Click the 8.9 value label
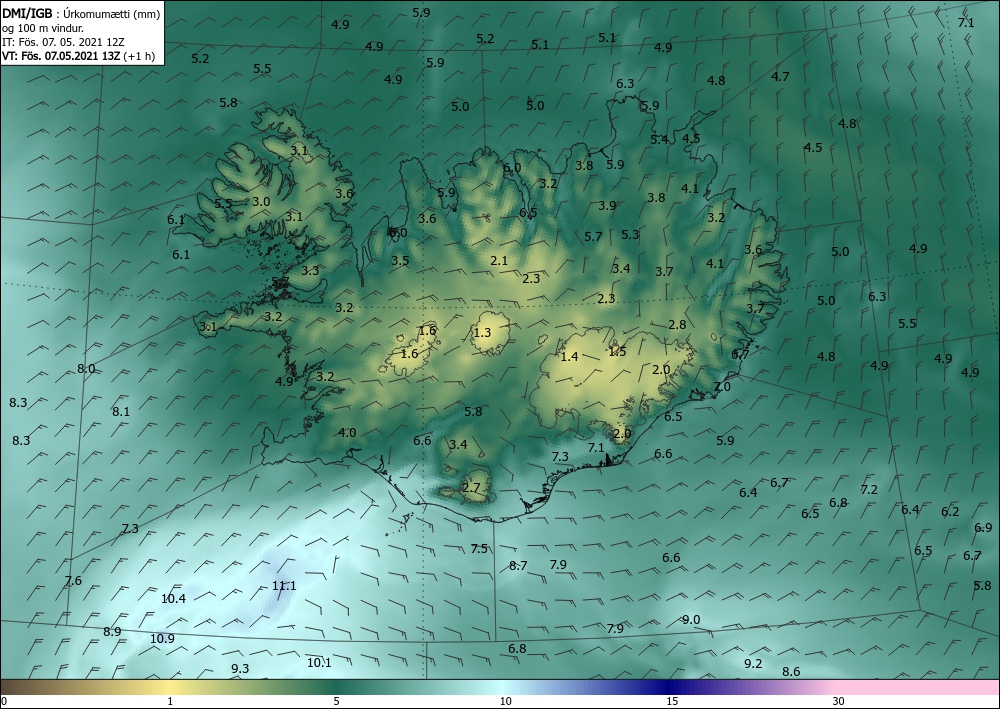The height and width of the screenshot is (709, 1000). (x=112, y=631)
